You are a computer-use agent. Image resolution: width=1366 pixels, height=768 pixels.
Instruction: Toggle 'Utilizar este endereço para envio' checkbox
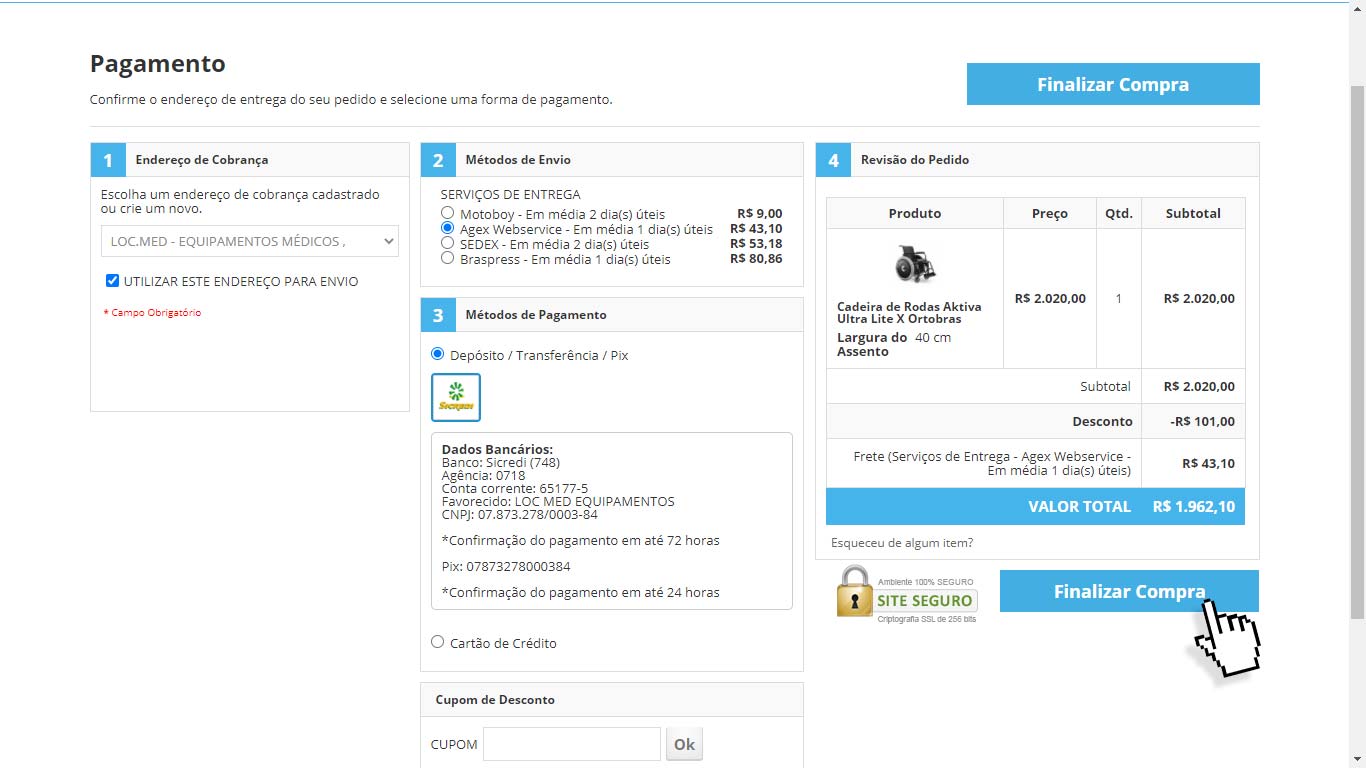point(112,281)
